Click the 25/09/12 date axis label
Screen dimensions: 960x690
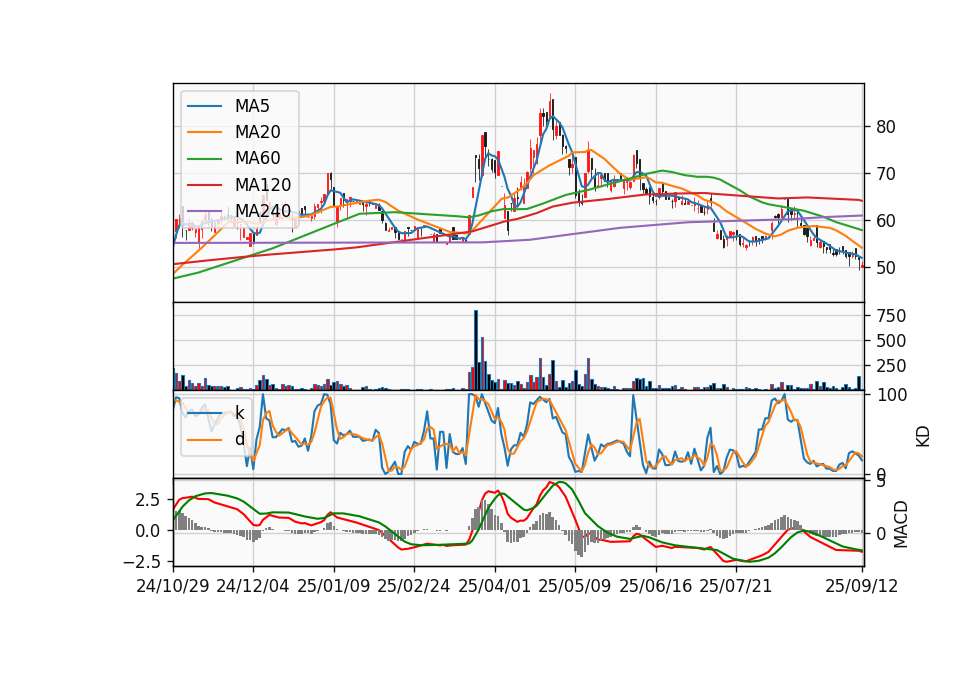click(861, 586)
